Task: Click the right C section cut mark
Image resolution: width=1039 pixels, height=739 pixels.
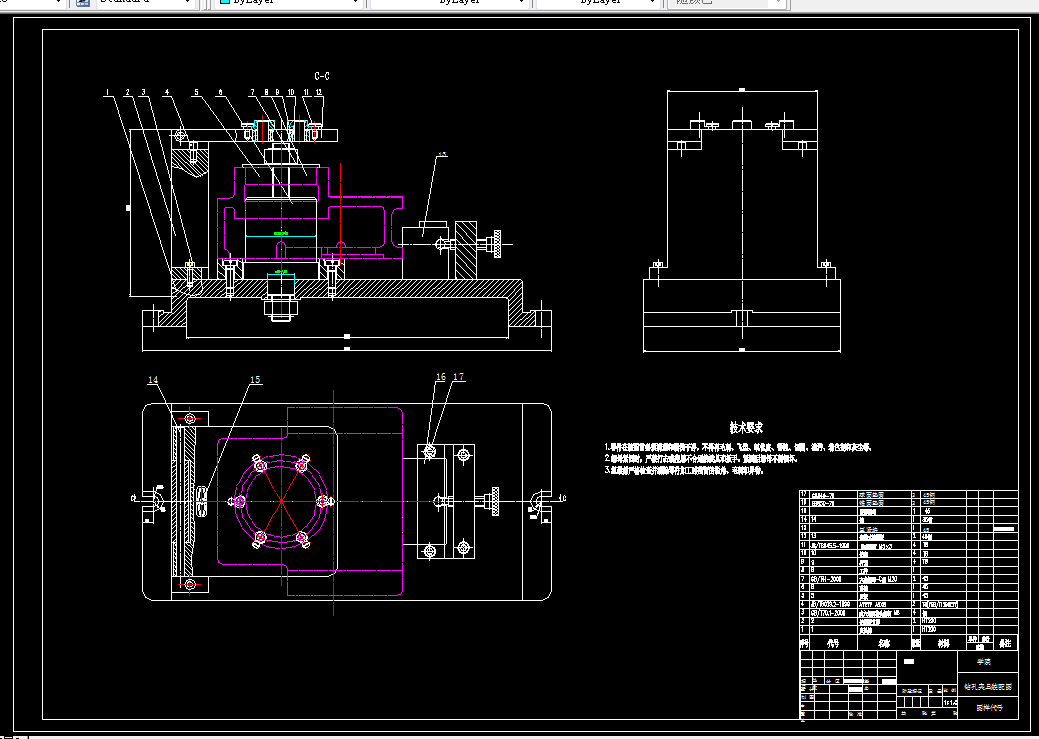Action: [563, 498]
